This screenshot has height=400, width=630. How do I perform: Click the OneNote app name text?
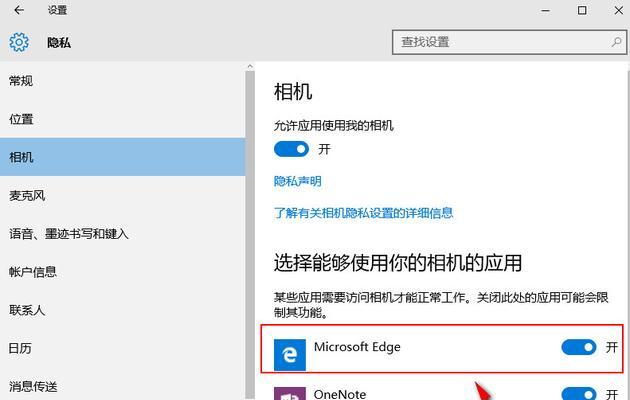(340, 394)
